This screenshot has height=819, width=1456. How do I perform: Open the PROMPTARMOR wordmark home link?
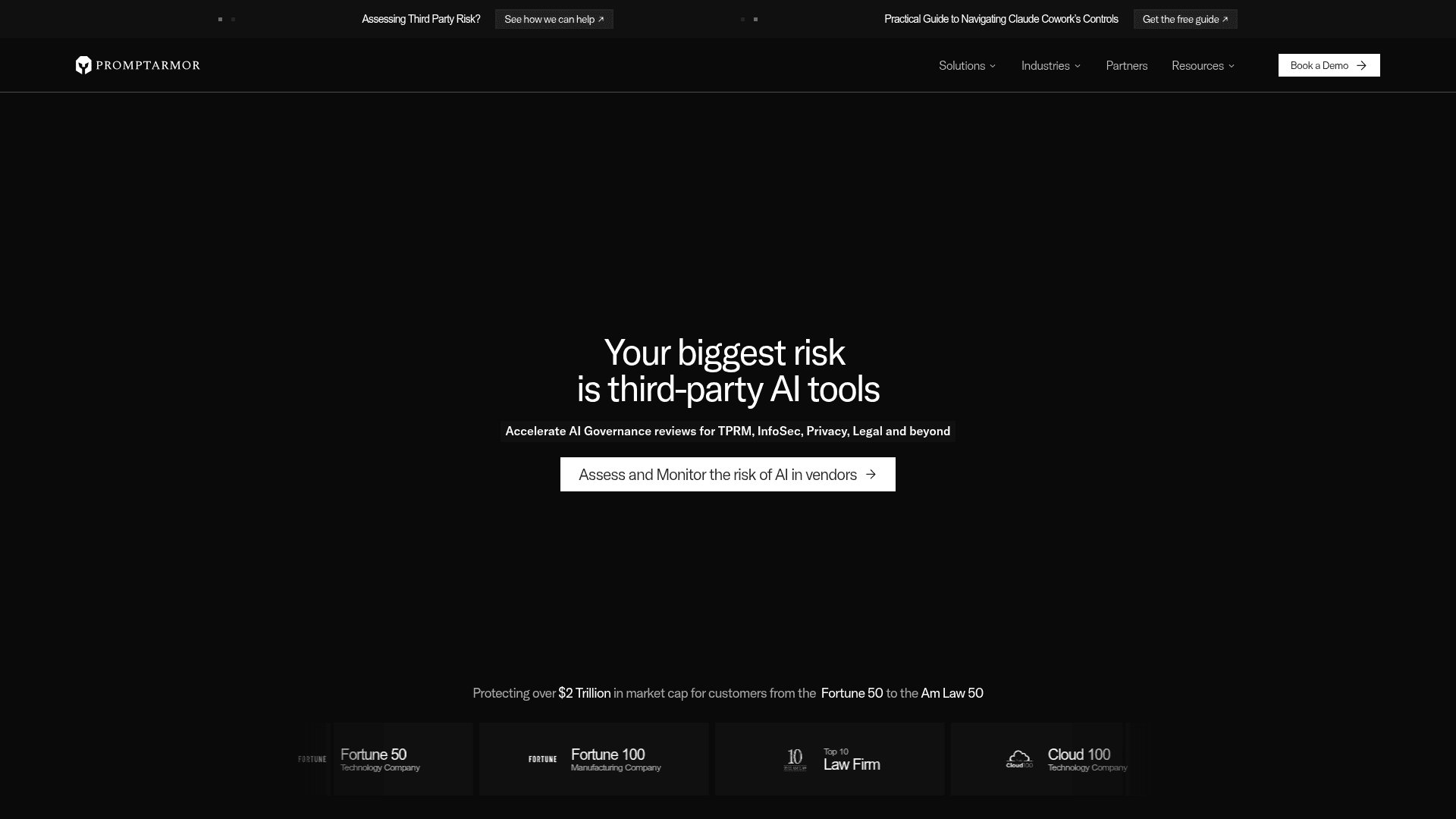(x=148, y=65)
